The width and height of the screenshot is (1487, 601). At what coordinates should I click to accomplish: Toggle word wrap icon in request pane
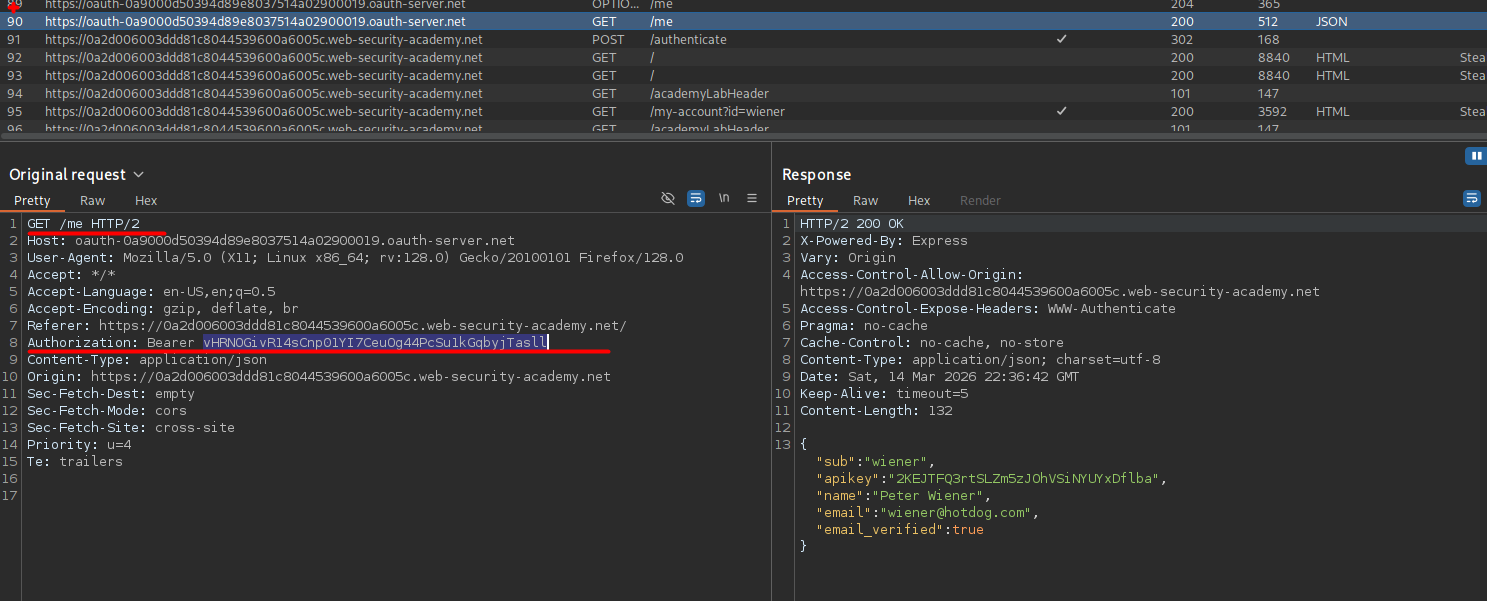[696, 199]
